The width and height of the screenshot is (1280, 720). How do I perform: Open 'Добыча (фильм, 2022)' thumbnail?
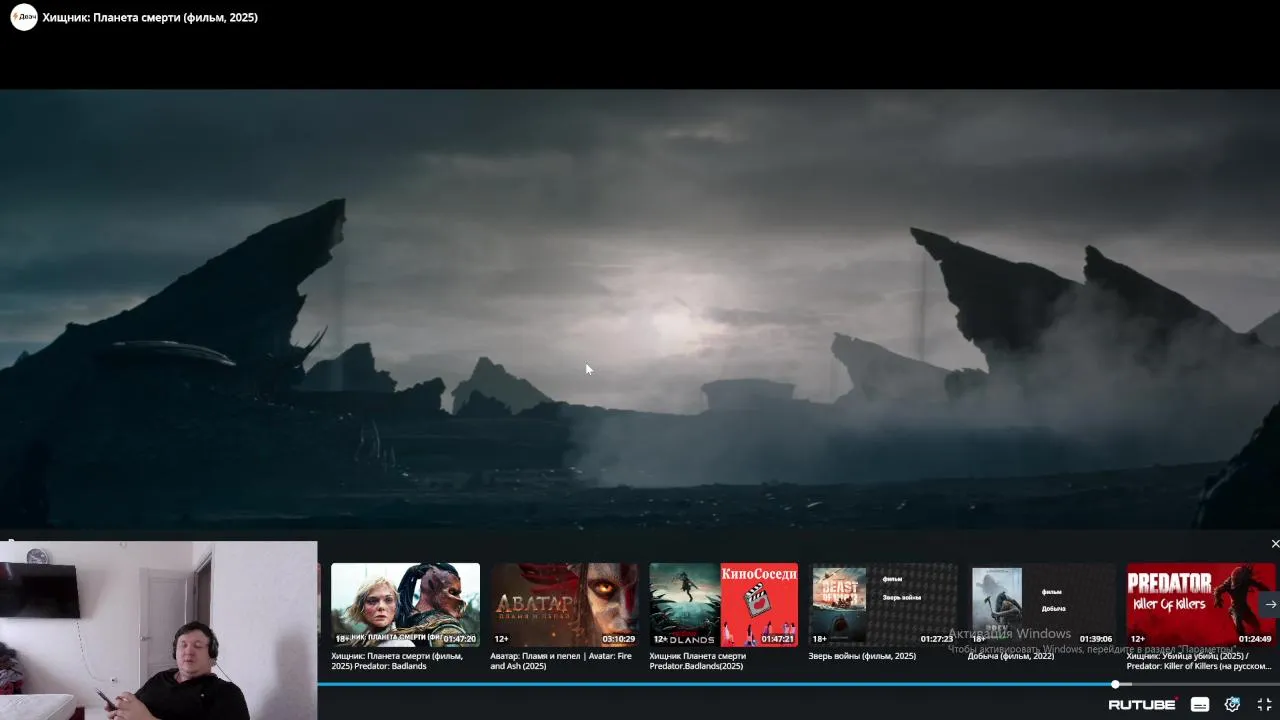(1042, 605)
